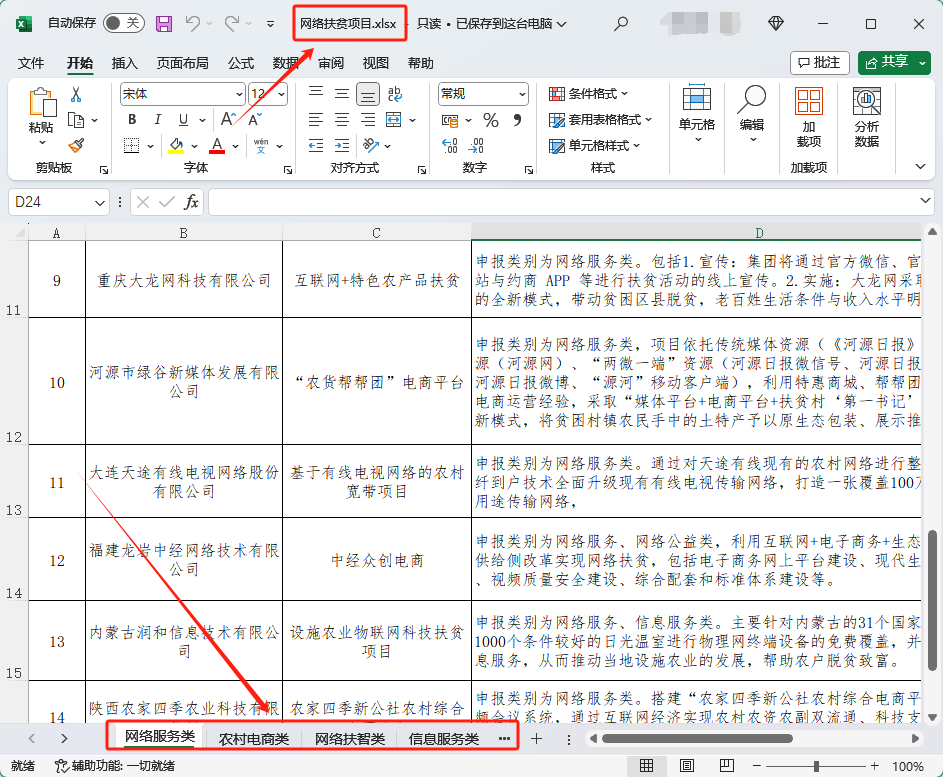Click the Comments (批注) icon

819,62
